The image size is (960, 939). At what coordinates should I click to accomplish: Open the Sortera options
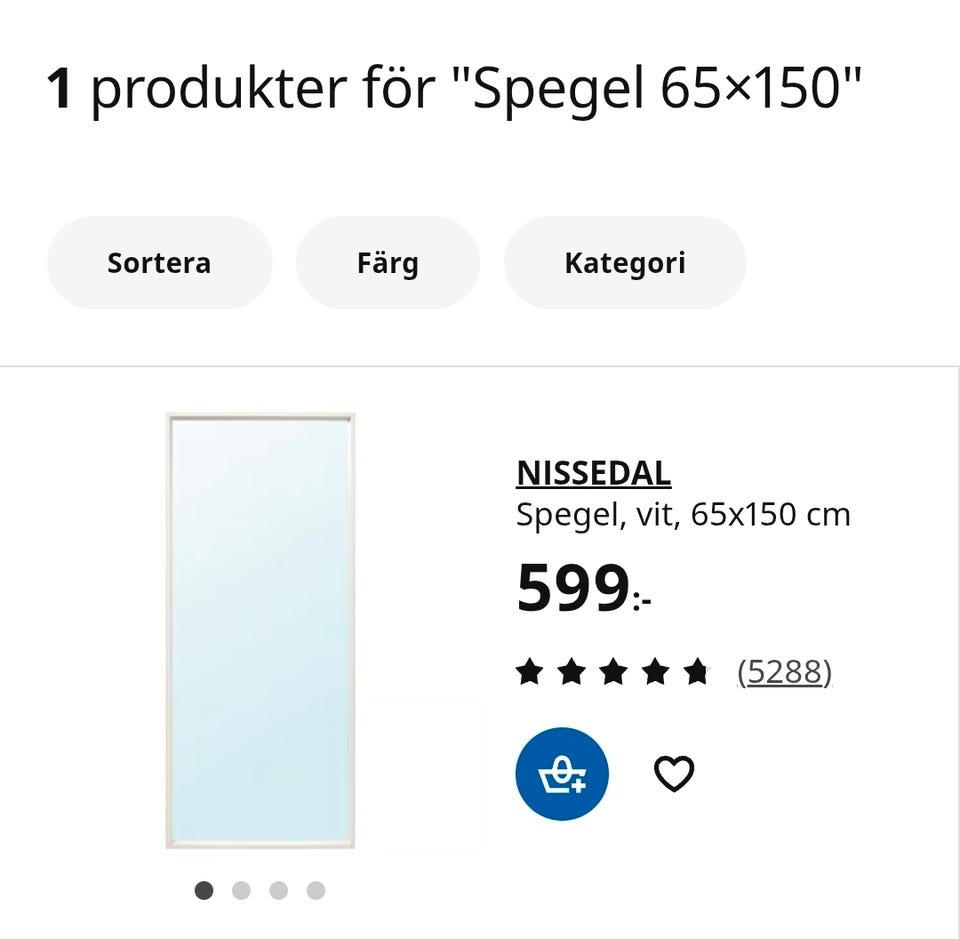(159, 262)
